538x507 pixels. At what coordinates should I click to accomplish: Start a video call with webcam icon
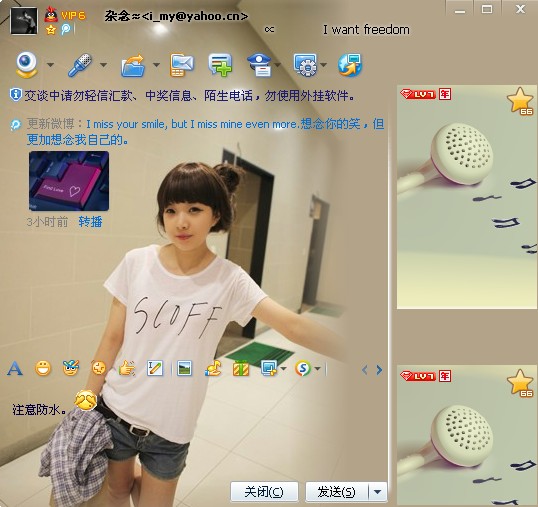pos(27,64)
